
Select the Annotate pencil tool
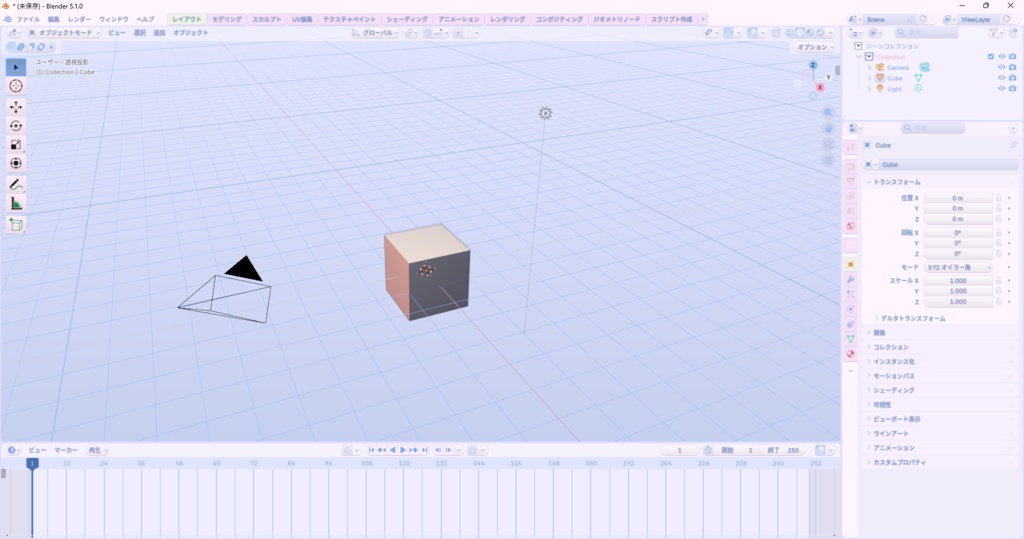[16, 185]
